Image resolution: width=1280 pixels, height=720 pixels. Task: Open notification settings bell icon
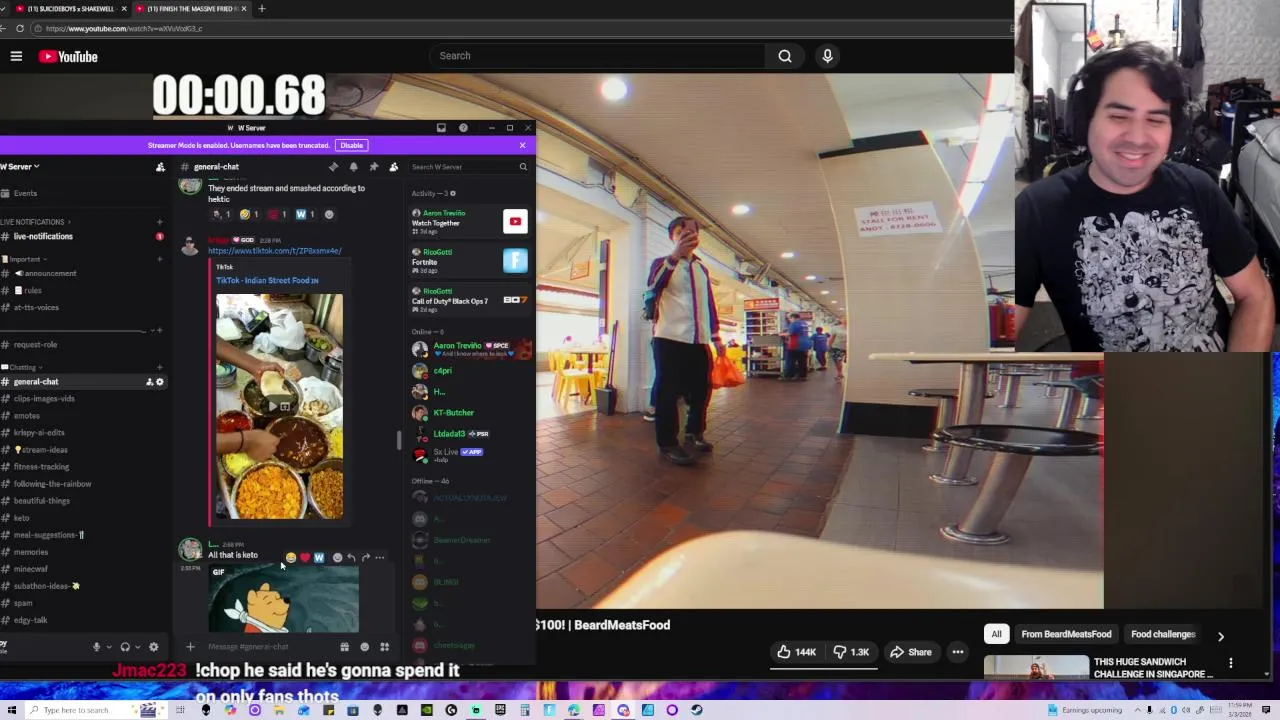pos(353,167)
